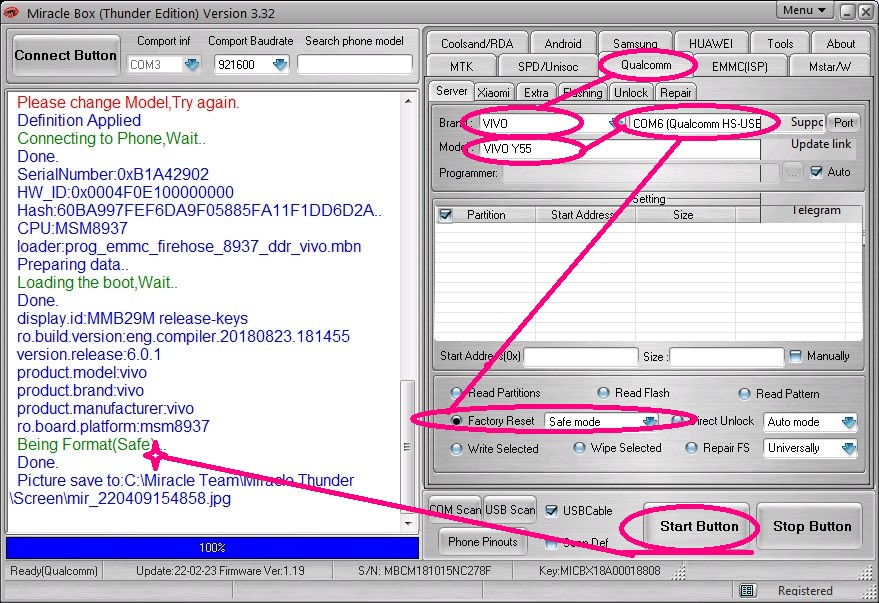Switch to the Android tab
Screen dimensions: 879x603
[x=562, y=43]
